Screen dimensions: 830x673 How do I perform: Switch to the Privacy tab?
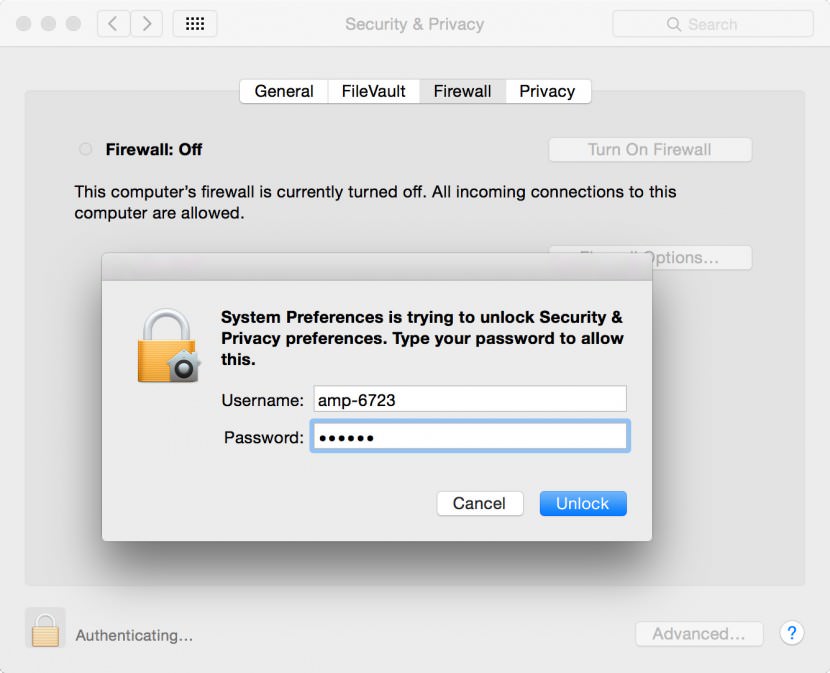click(548, 91)
